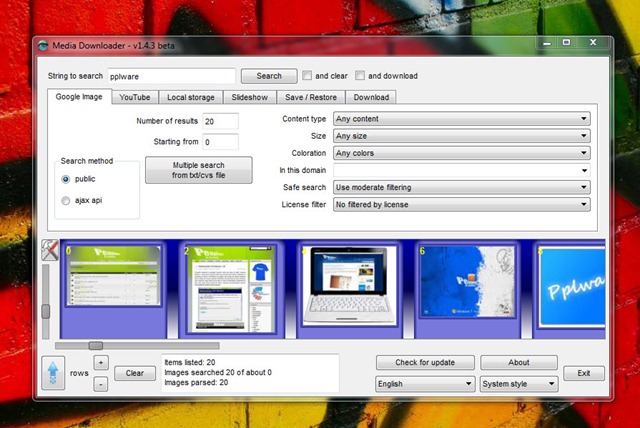This screenshot has height=428, width=640.
Task: Switch to the Google Image tab
Action: [x=79, y=97]
